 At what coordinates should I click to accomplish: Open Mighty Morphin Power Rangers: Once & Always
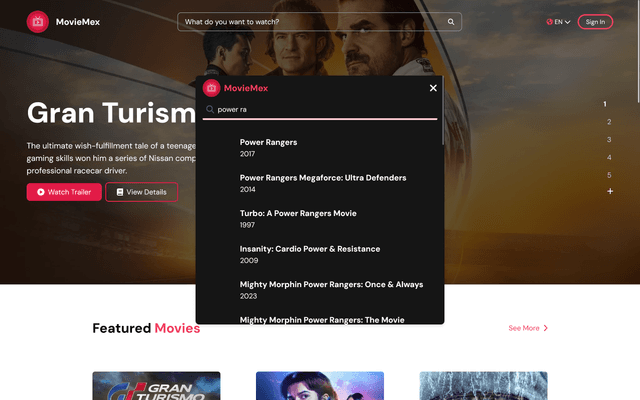(x=320, y=290)
